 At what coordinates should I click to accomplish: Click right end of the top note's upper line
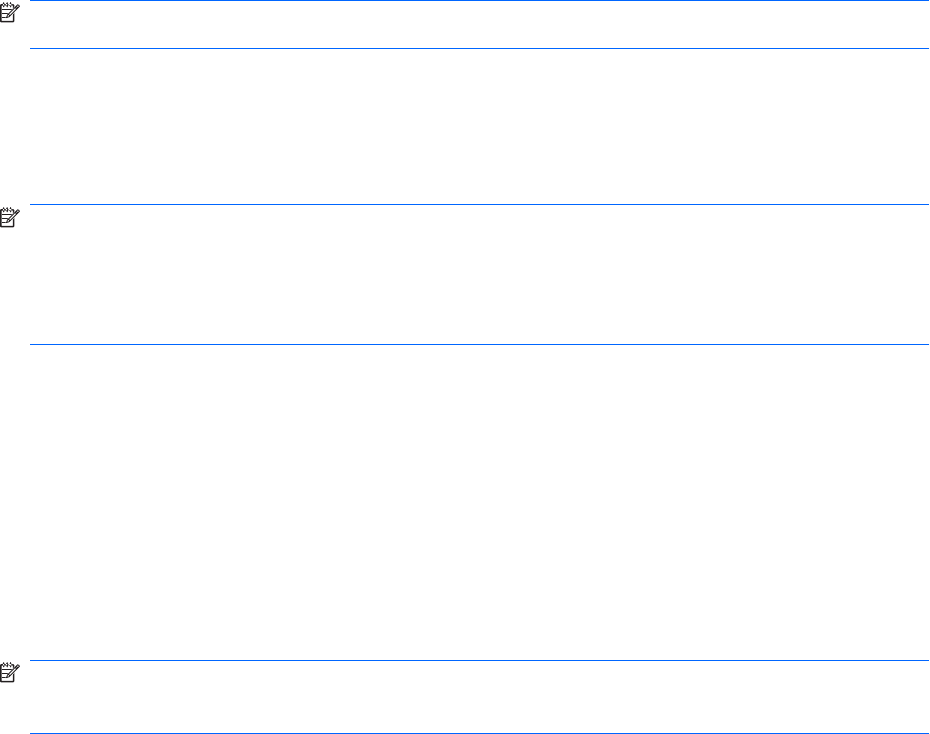[924, 1]
